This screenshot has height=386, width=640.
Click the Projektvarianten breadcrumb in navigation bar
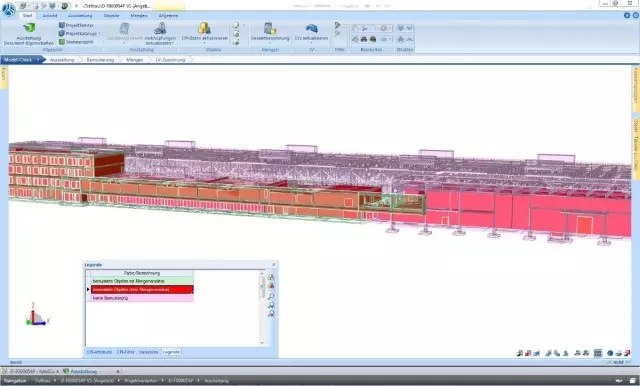coord(141,381)
